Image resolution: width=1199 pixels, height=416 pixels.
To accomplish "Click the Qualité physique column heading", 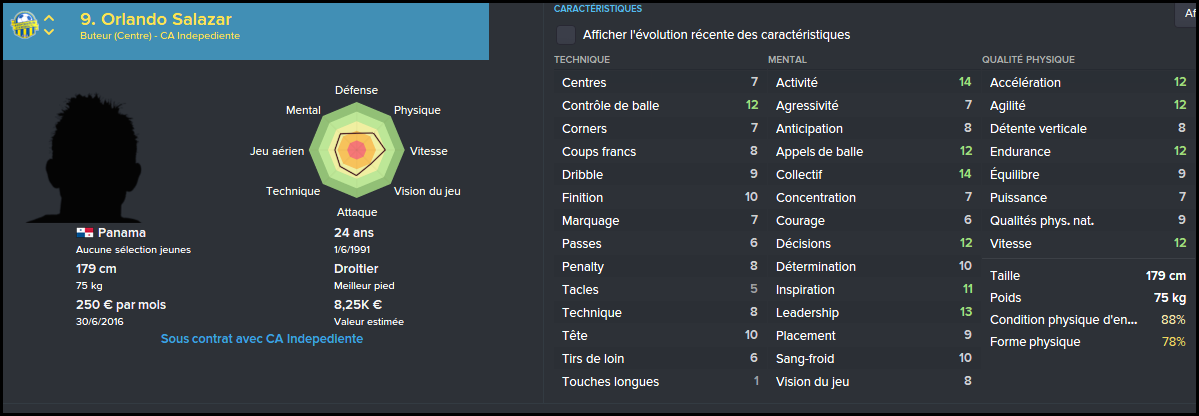I will [x=1028, y=60].
